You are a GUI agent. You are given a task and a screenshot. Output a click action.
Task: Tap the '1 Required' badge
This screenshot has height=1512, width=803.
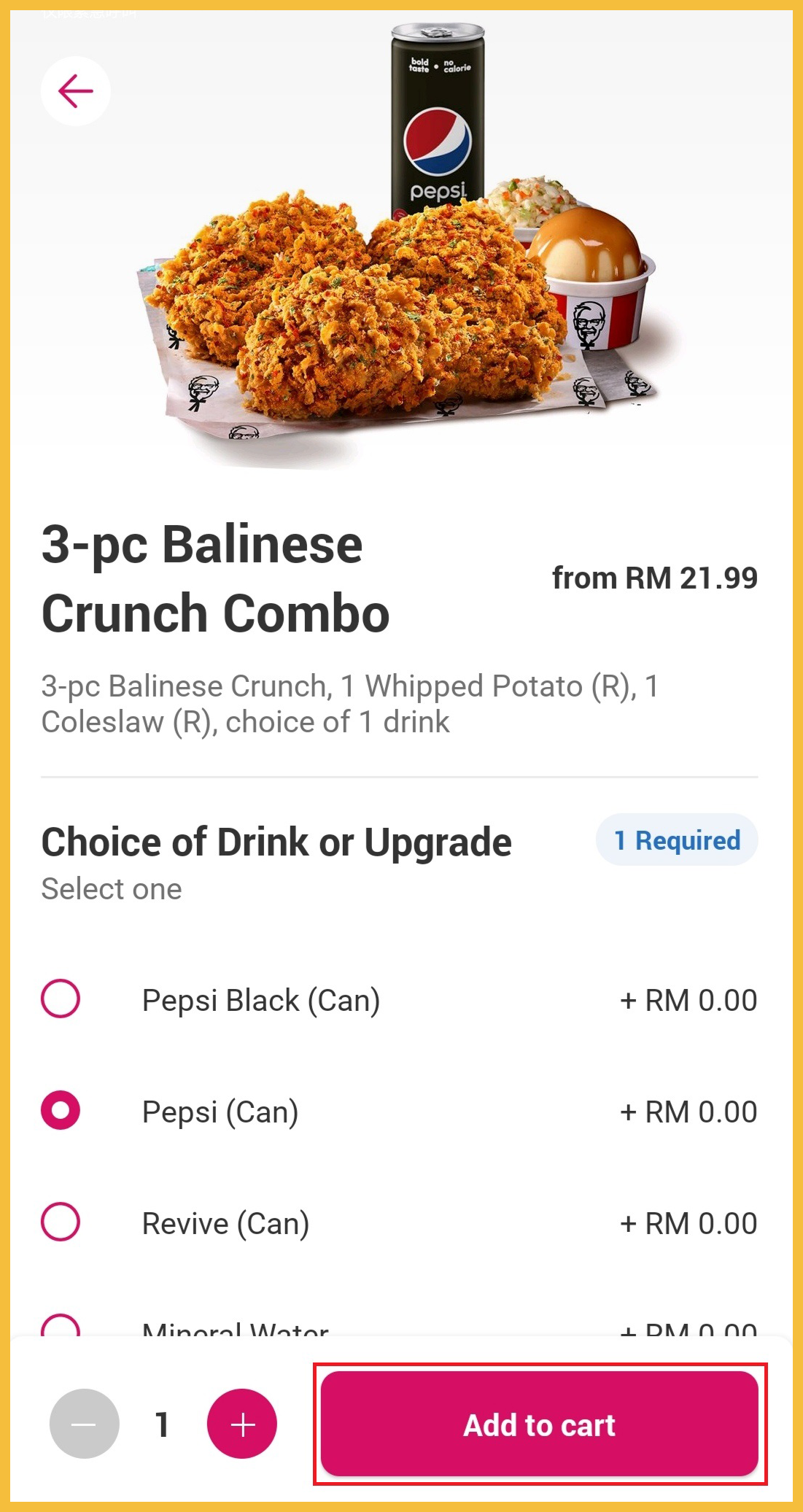[x=677, y=840]
